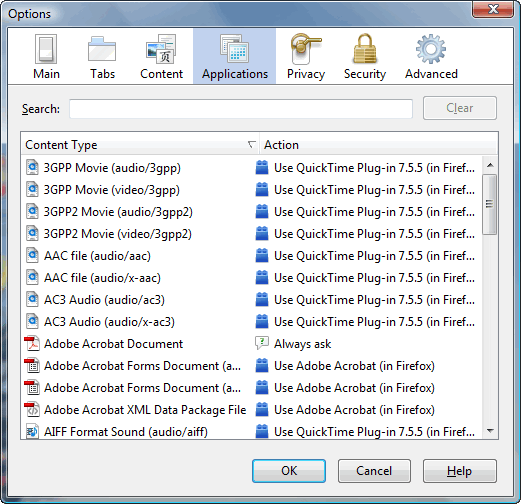Click the plug-in icon in AAC file (audio/aac) row
This screenshot has width=521, height=504.
click(262, 256)
